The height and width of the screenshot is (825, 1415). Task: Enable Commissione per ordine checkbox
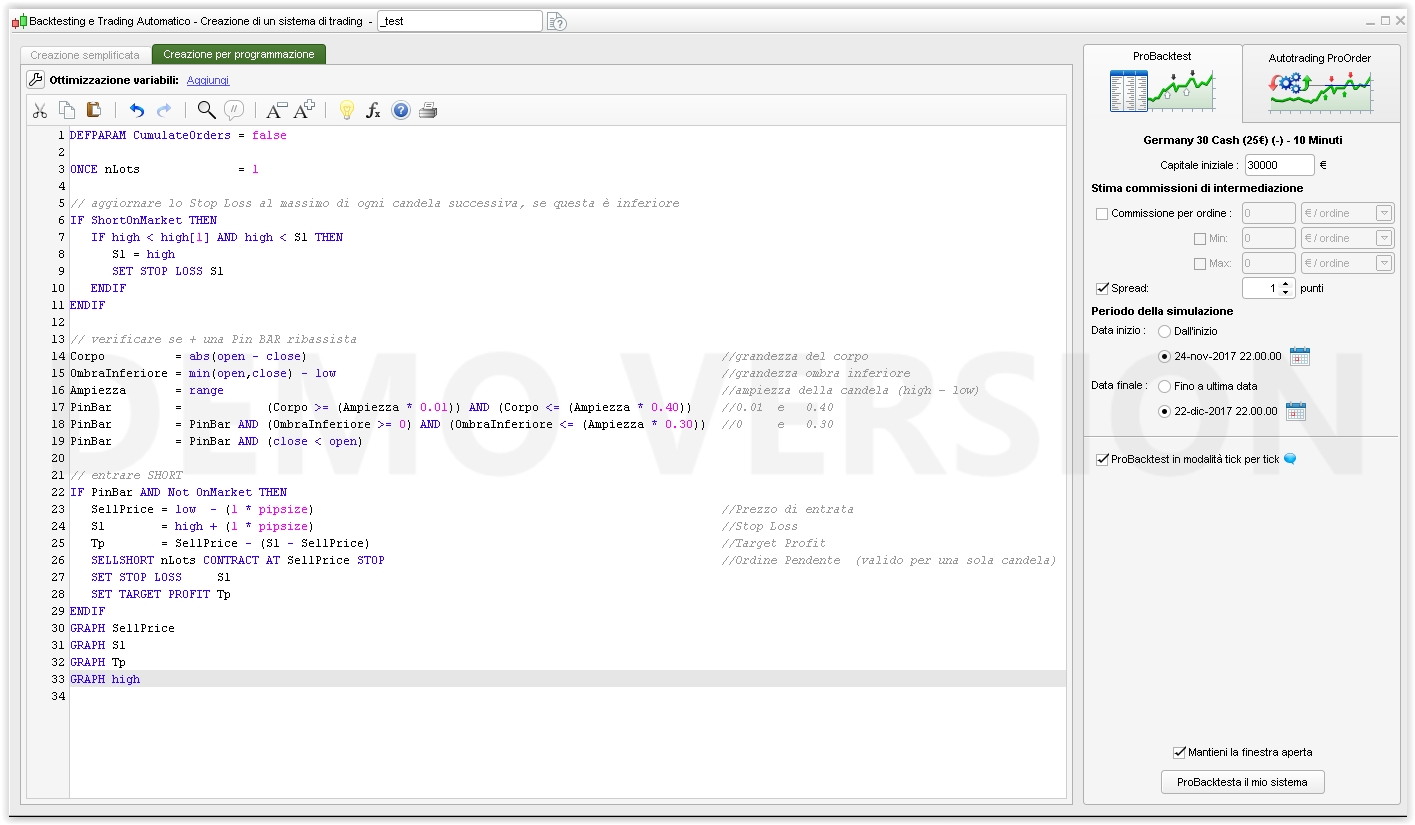pos(1102,214)
